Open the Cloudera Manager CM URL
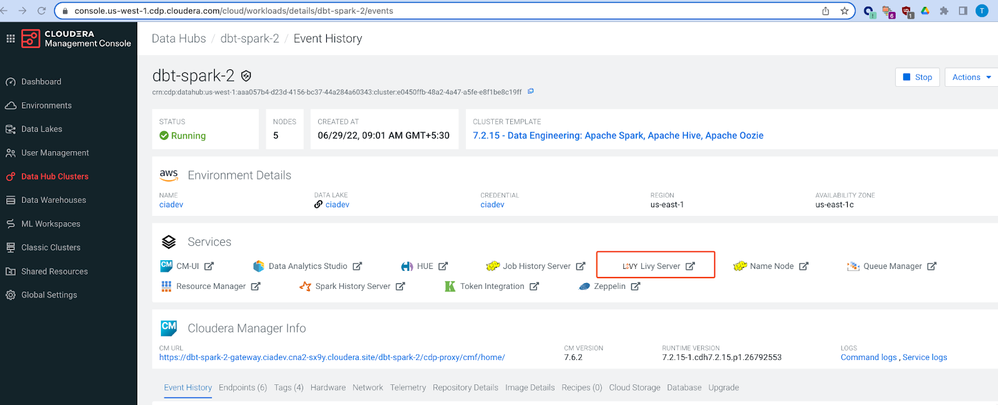998x405 pixels. click(332, 357)
